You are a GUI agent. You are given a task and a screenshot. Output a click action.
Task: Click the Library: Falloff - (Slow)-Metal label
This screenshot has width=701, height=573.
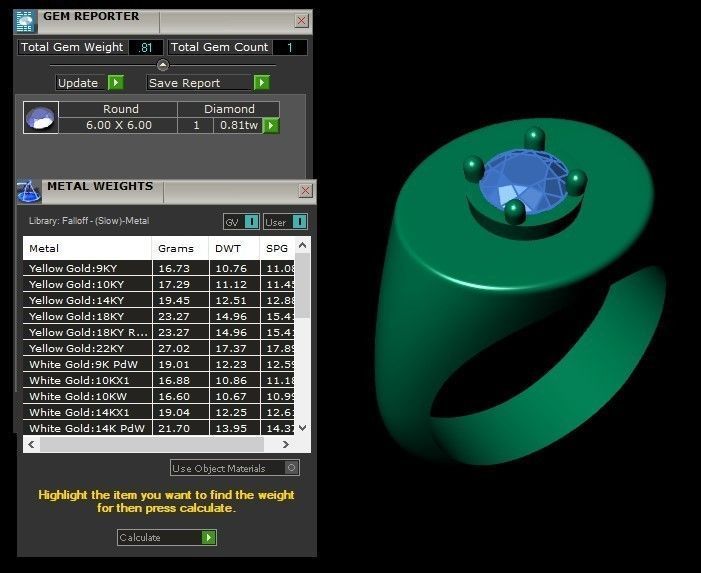point(89,221)
